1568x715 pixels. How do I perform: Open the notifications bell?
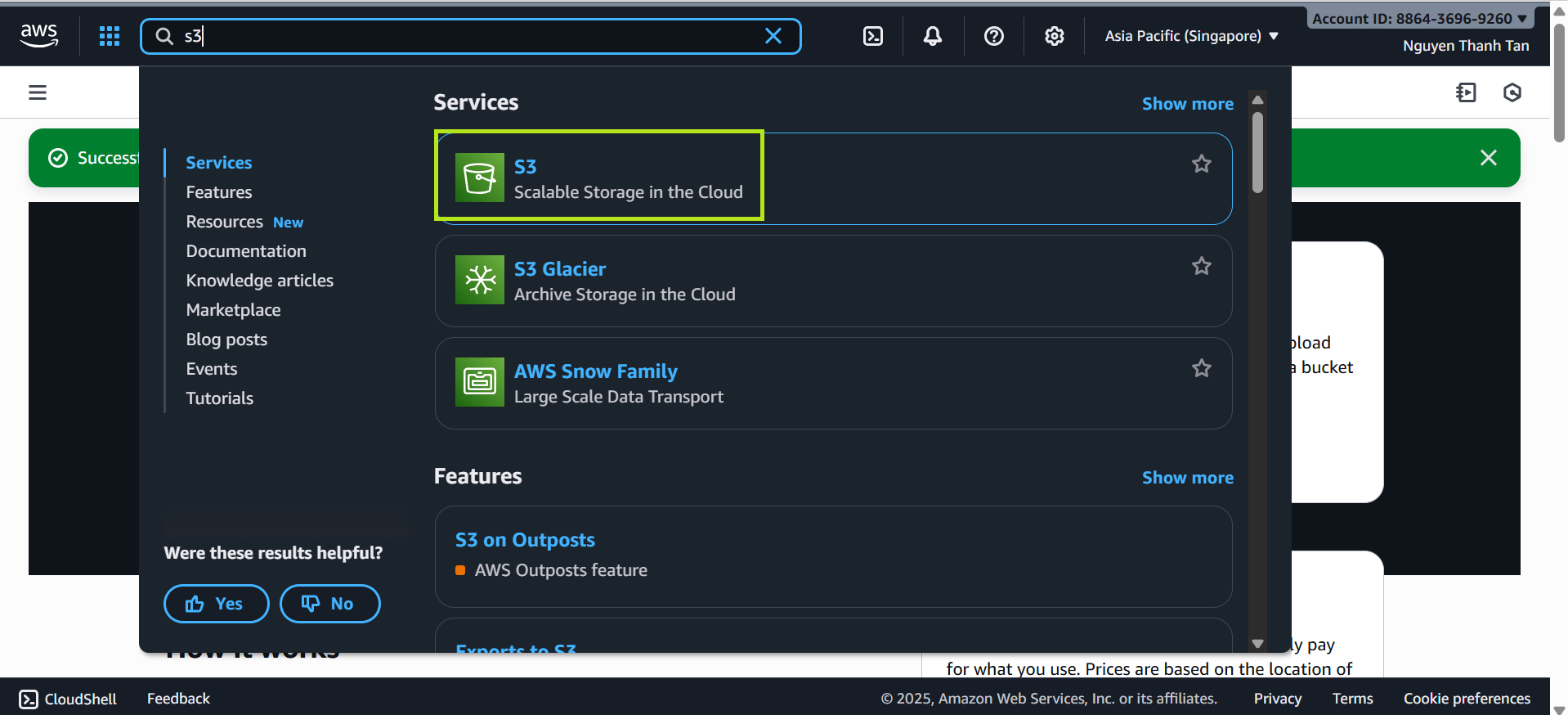click(x=933, y=36)
